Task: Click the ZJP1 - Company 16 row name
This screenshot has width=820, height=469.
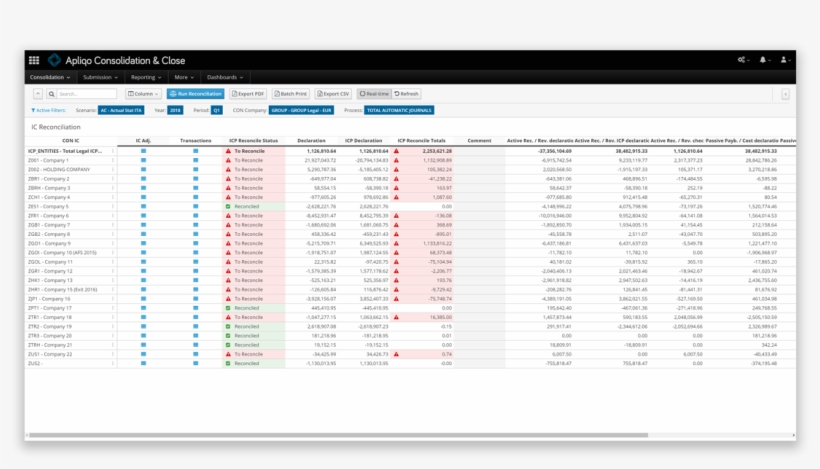Action: 49,299
